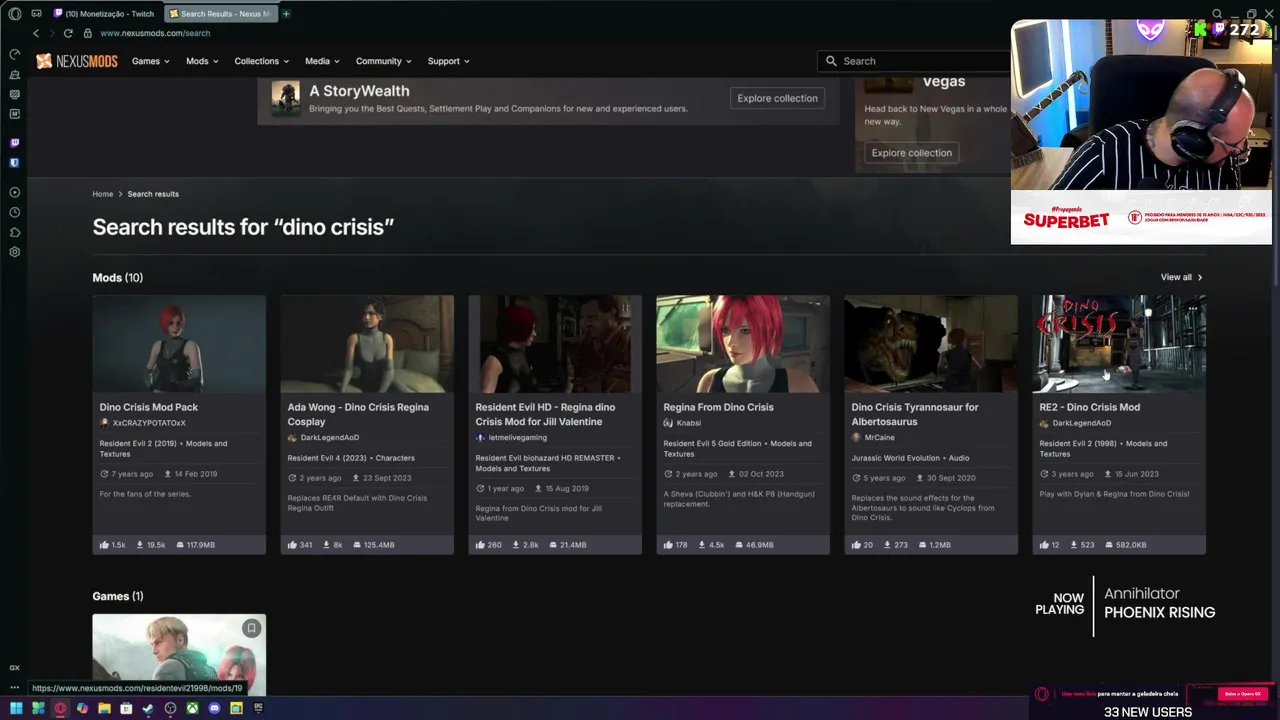Click the A StoryWealth collection thumbnail
1280x720 pixels.
(x=286, y=98)
